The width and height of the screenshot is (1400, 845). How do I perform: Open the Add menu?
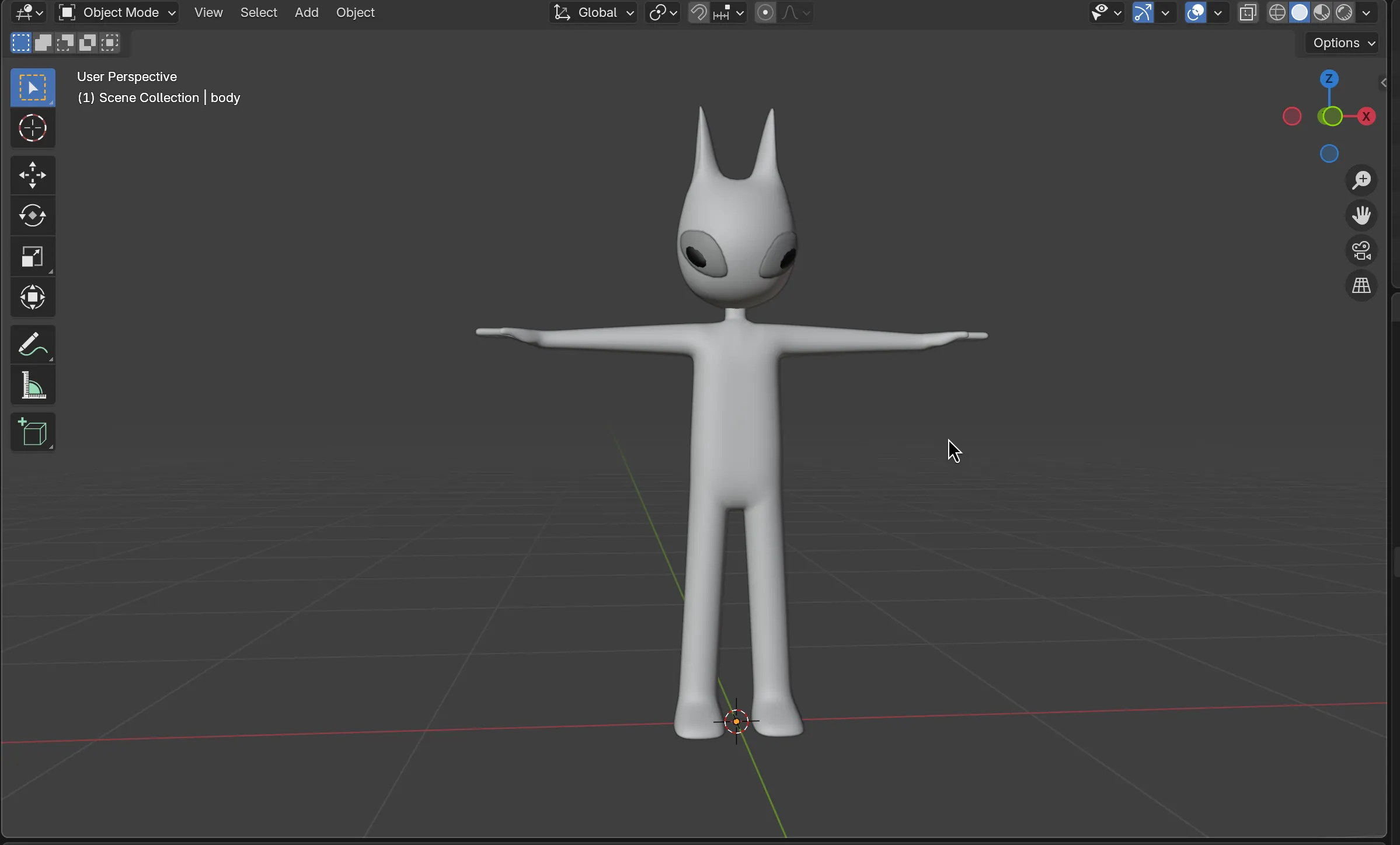(x=307, y=12)
